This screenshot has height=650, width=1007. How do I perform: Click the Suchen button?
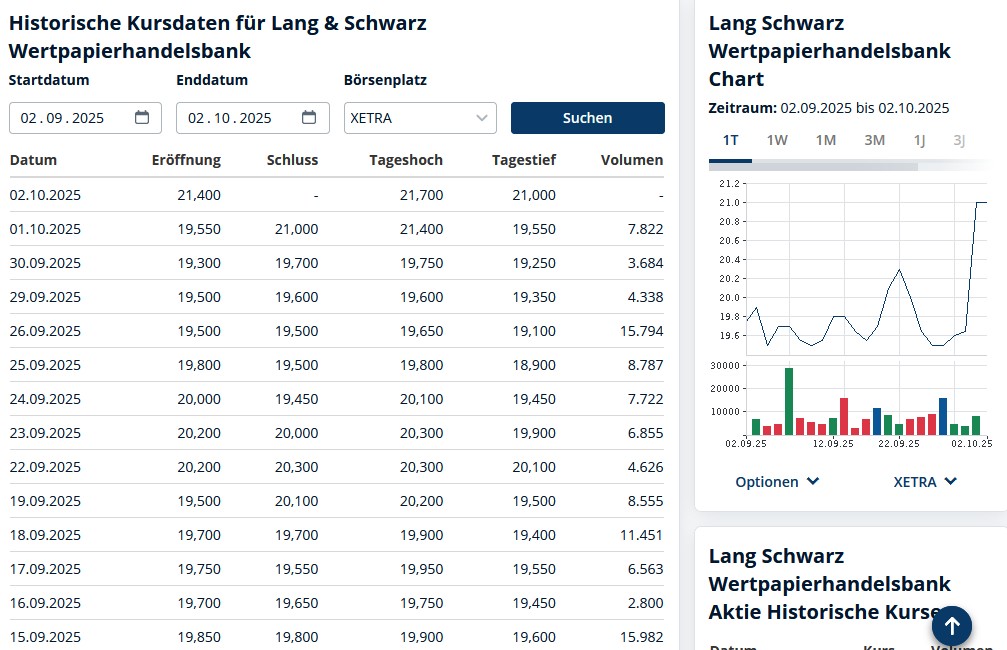click(587, 117)
